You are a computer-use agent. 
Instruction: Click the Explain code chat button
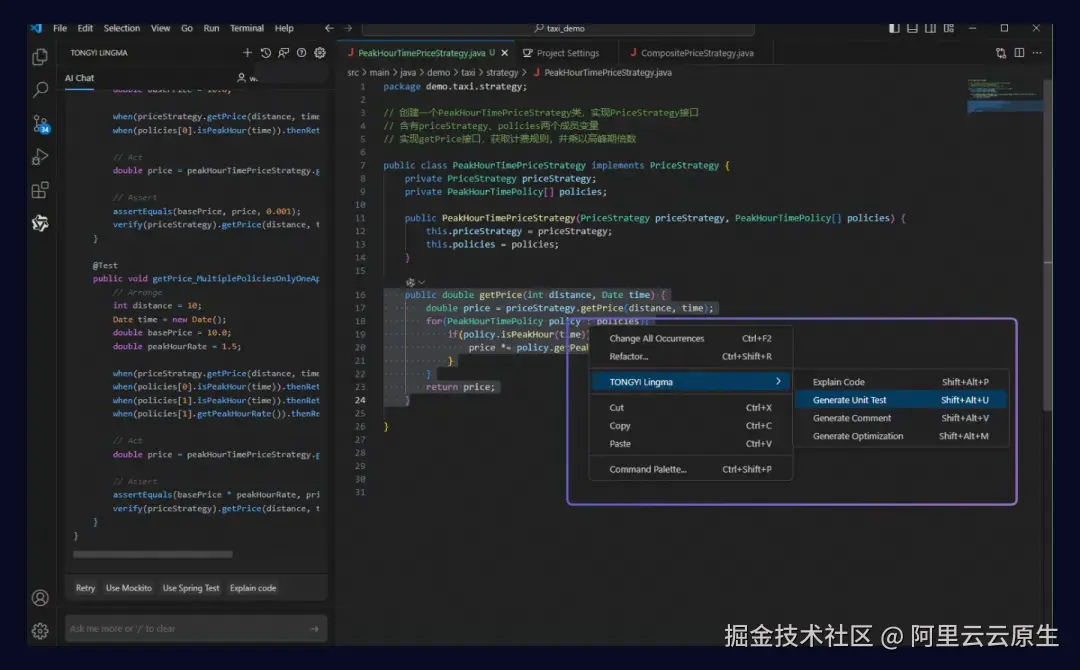(x=253, y=588)
